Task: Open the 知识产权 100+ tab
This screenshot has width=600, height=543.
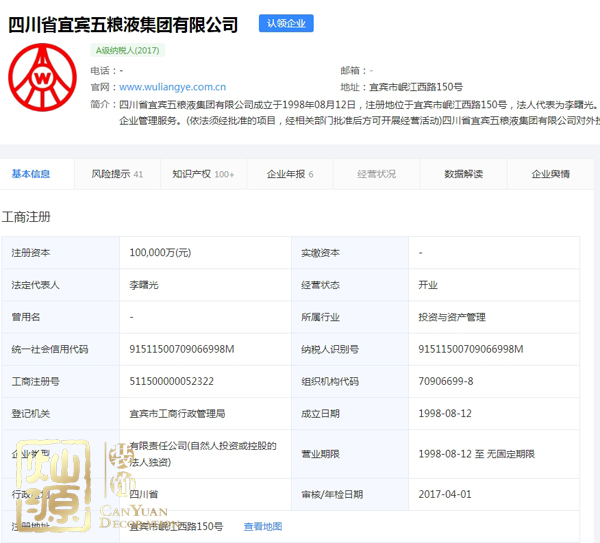Action: pos(203,174)
